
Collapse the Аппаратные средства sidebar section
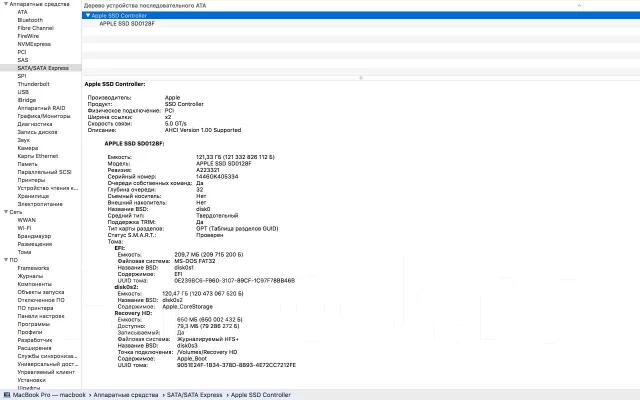coord(6,4)
